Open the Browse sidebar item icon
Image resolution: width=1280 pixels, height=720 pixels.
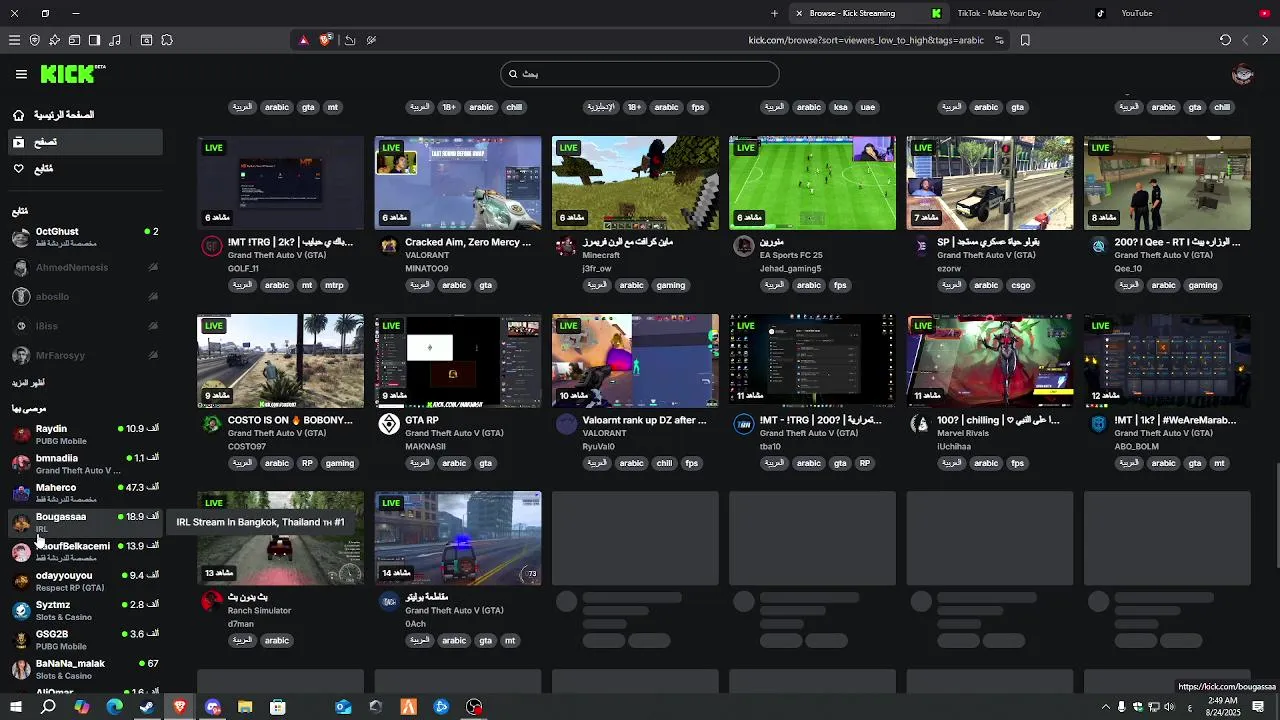tap(18, 142)
